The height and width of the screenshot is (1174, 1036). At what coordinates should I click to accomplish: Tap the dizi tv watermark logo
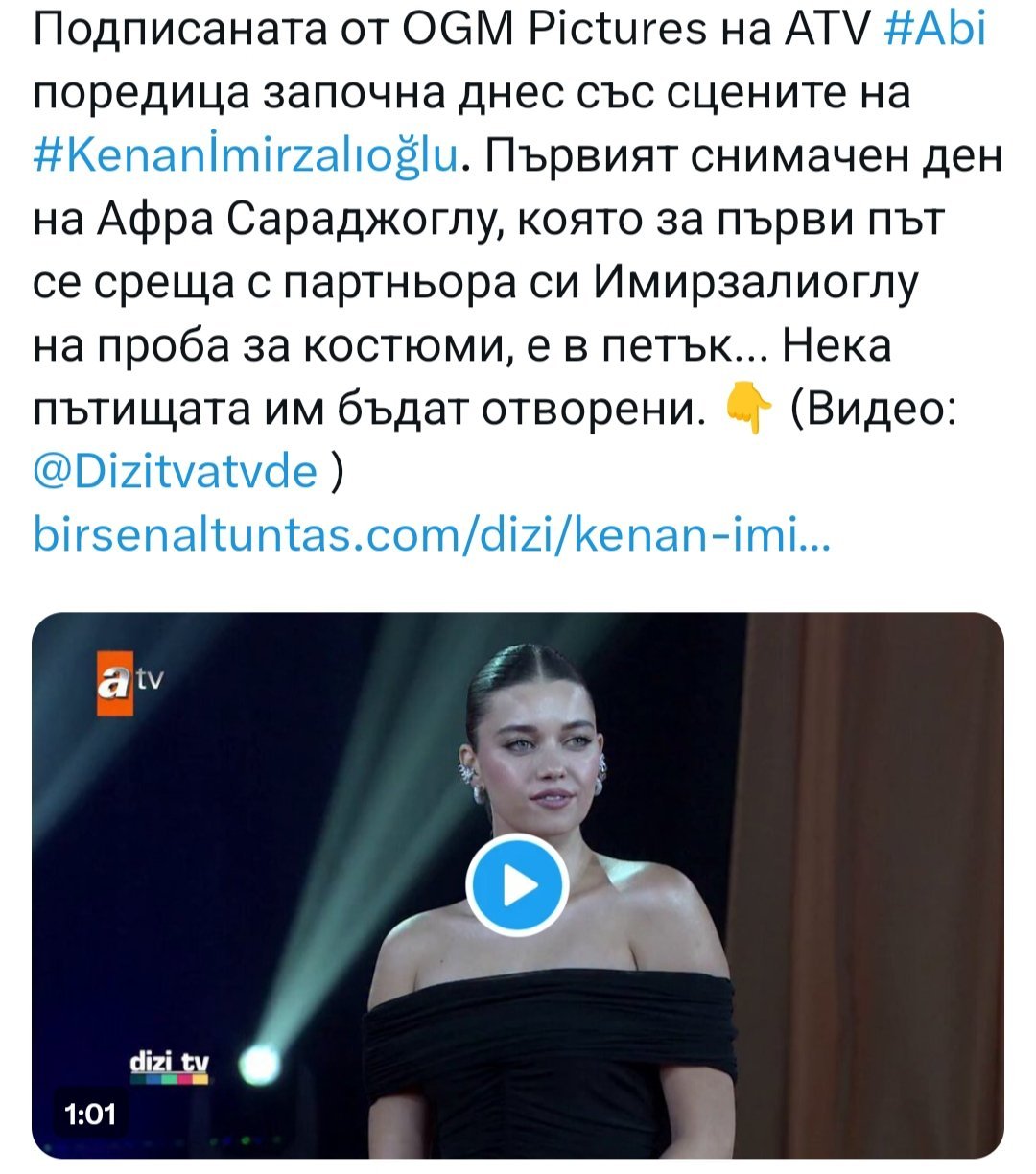click(x=169, y=1064)
